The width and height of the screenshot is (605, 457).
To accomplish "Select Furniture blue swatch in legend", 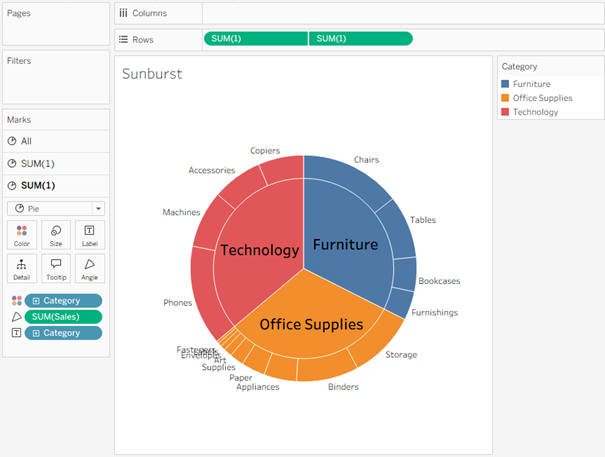I will coord(506,84).
